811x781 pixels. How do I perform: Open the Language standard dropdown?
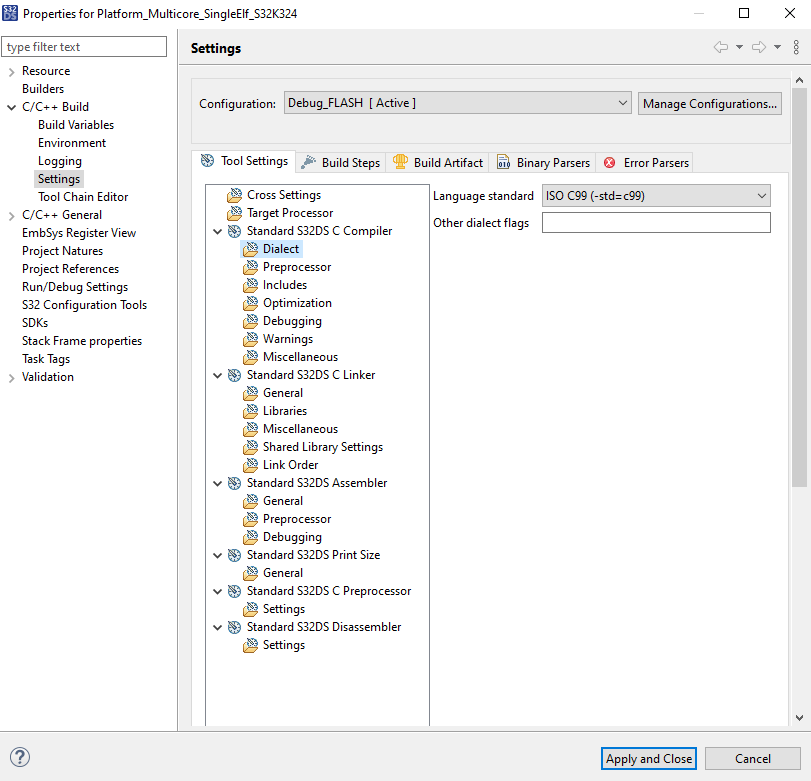pos(656,196)
